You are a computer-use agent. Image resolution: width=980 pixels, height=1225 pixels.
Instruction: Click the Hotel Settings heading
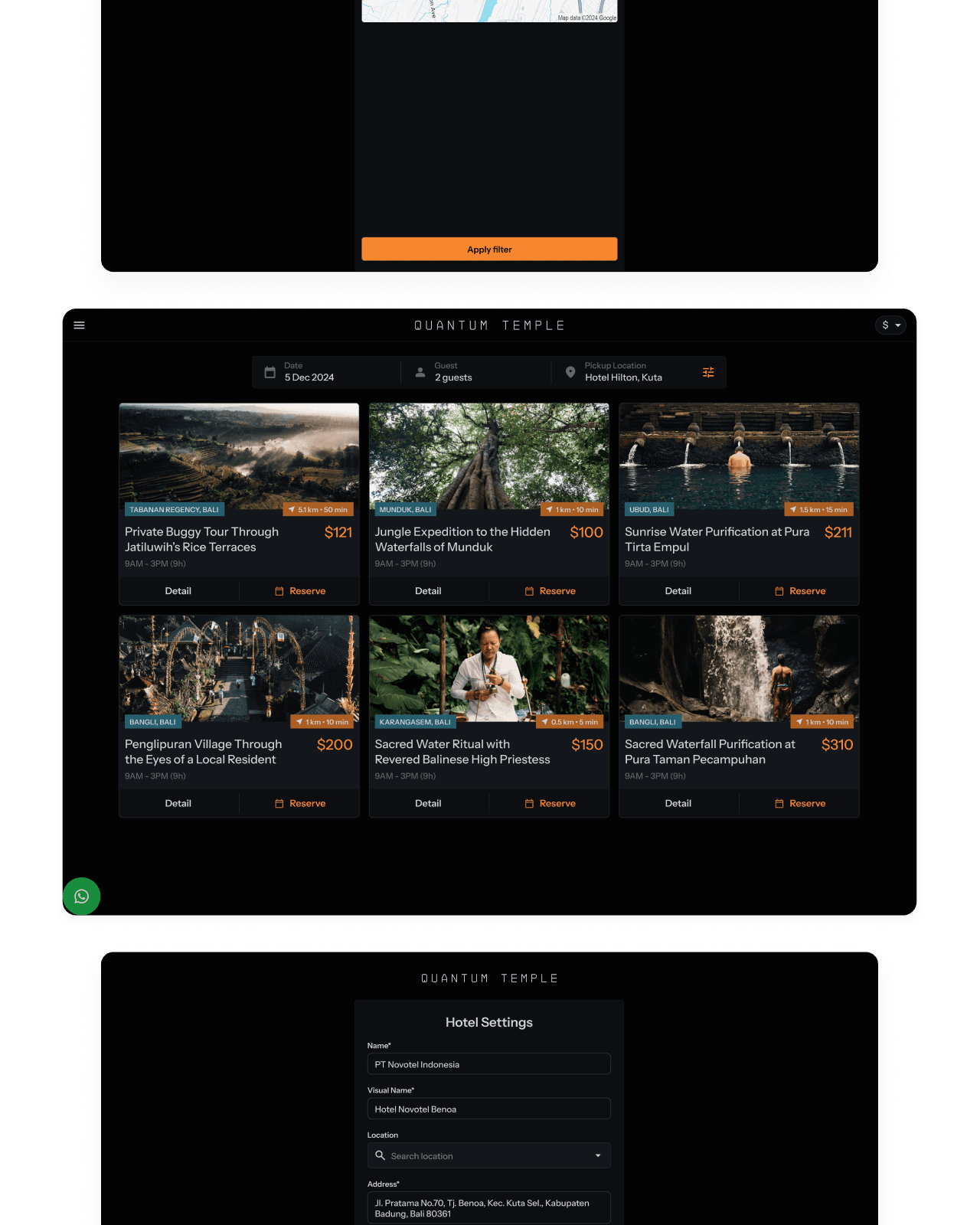[x=489, y=1022]
